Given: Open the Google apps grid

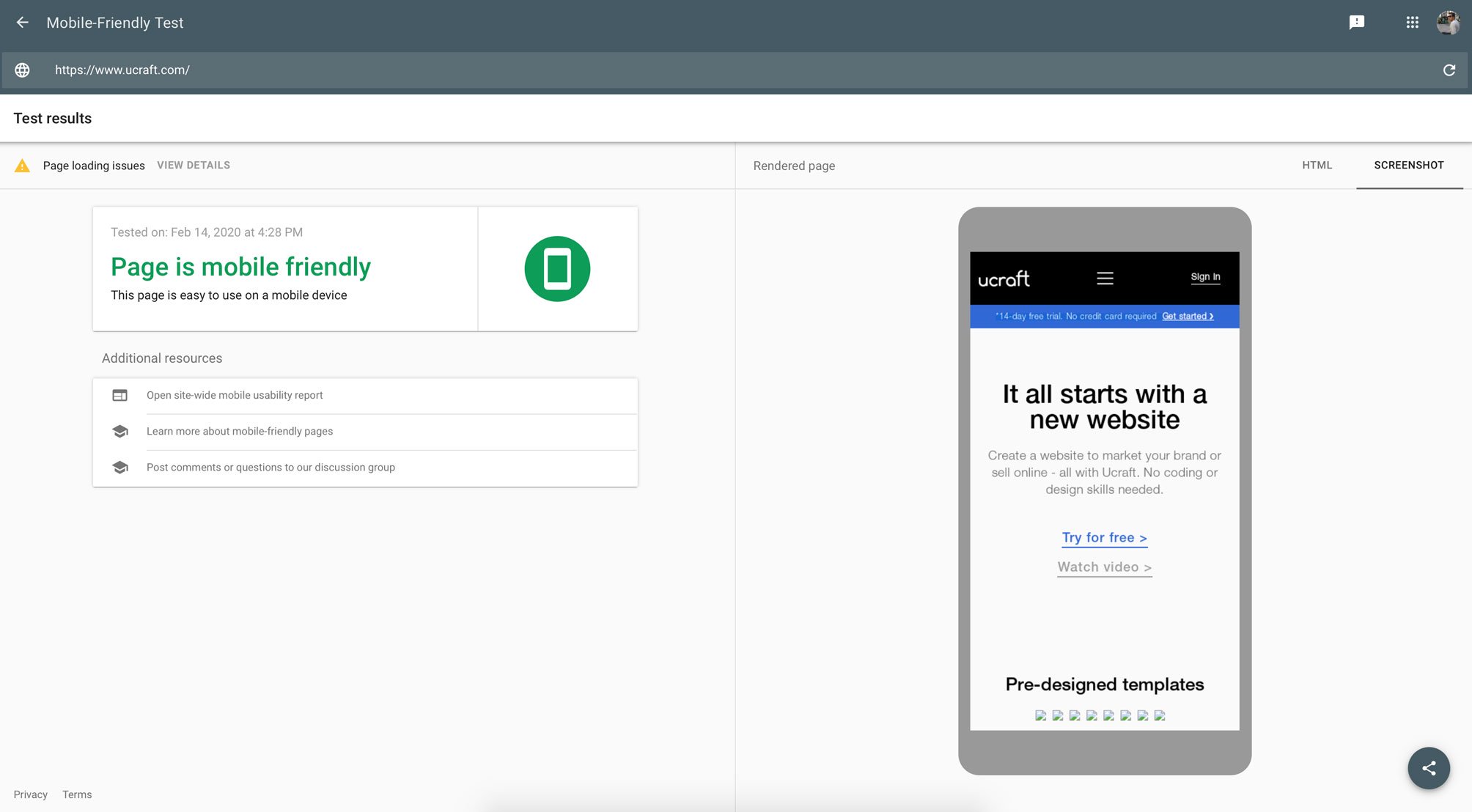Looking at the screenshot, I should (1412, 23).
